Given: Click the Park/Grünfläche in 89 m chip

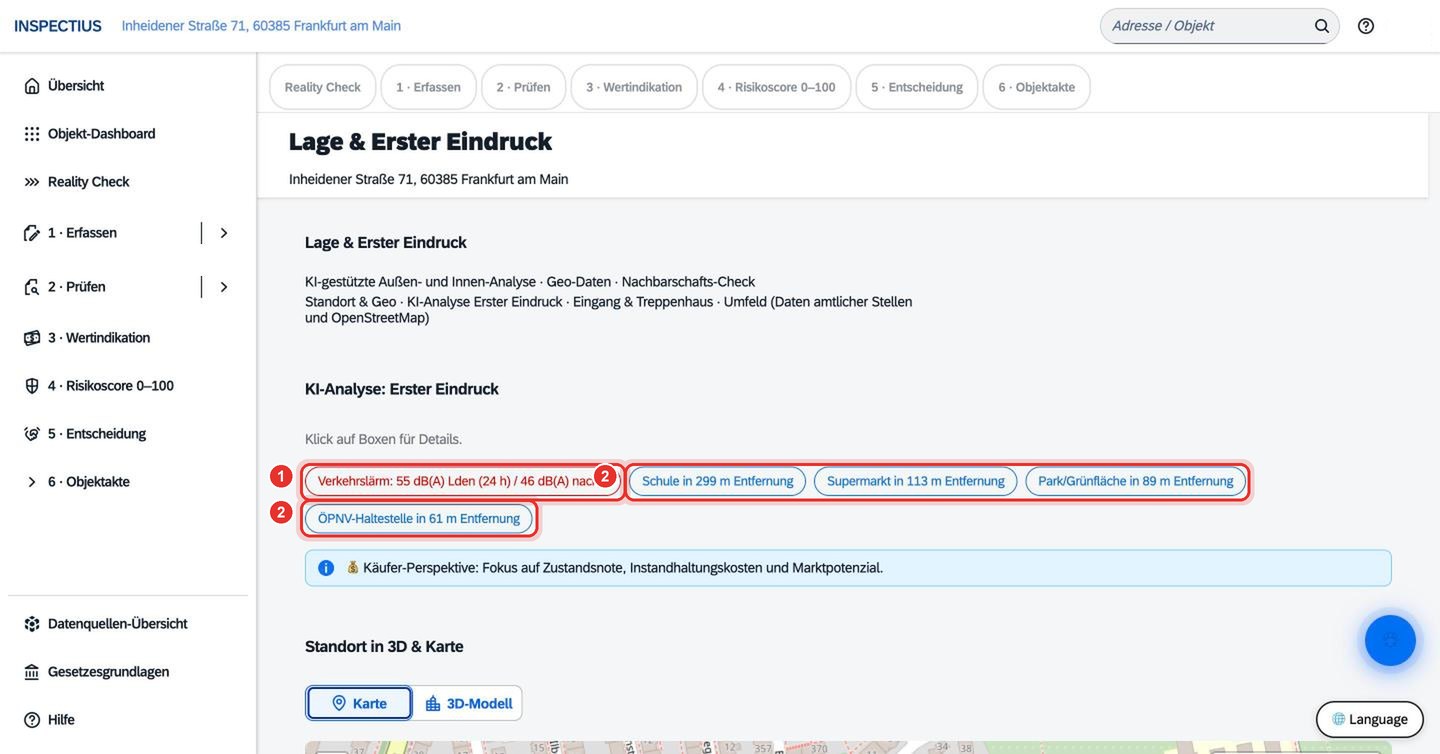Looking at the screenshot, I should point(1136,481).
